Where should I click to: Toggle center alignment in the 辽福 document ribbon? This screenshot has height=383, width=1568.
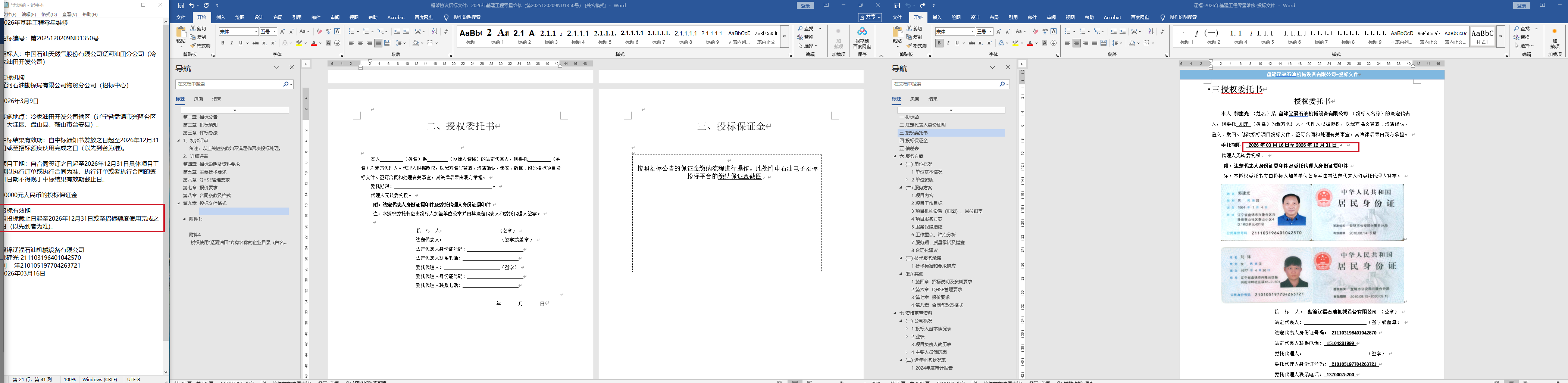pyautogui.click(x=1076, y=43)
